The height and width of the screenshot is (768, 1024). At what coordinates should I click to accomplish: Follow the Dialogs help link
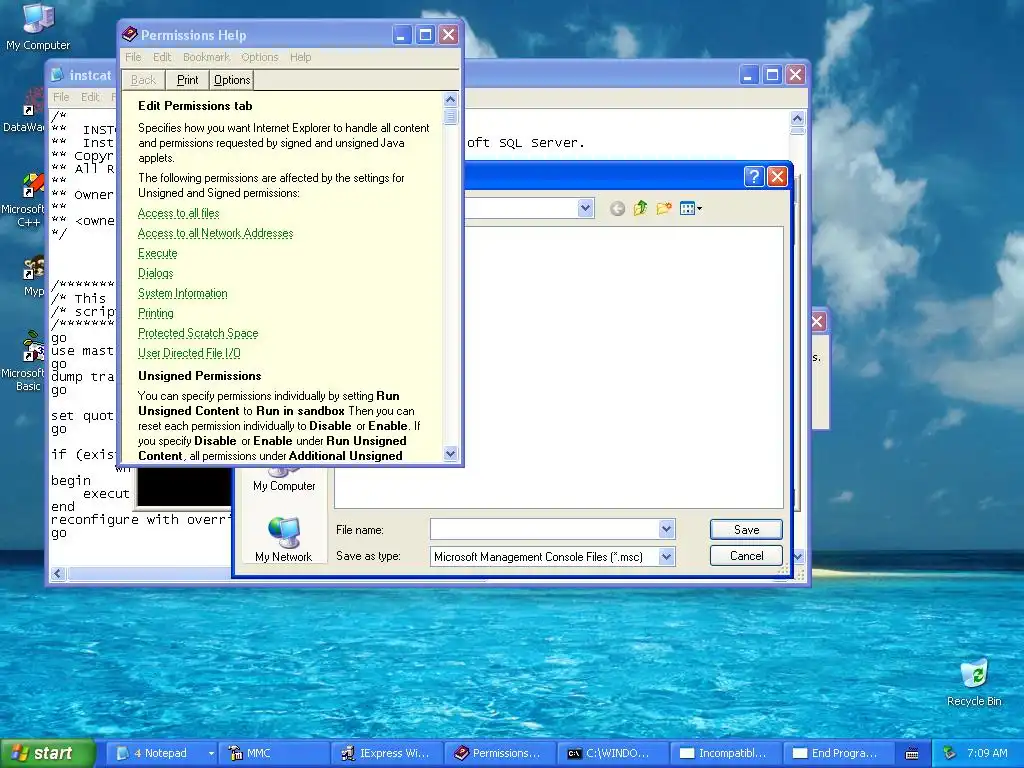[155, 273]
